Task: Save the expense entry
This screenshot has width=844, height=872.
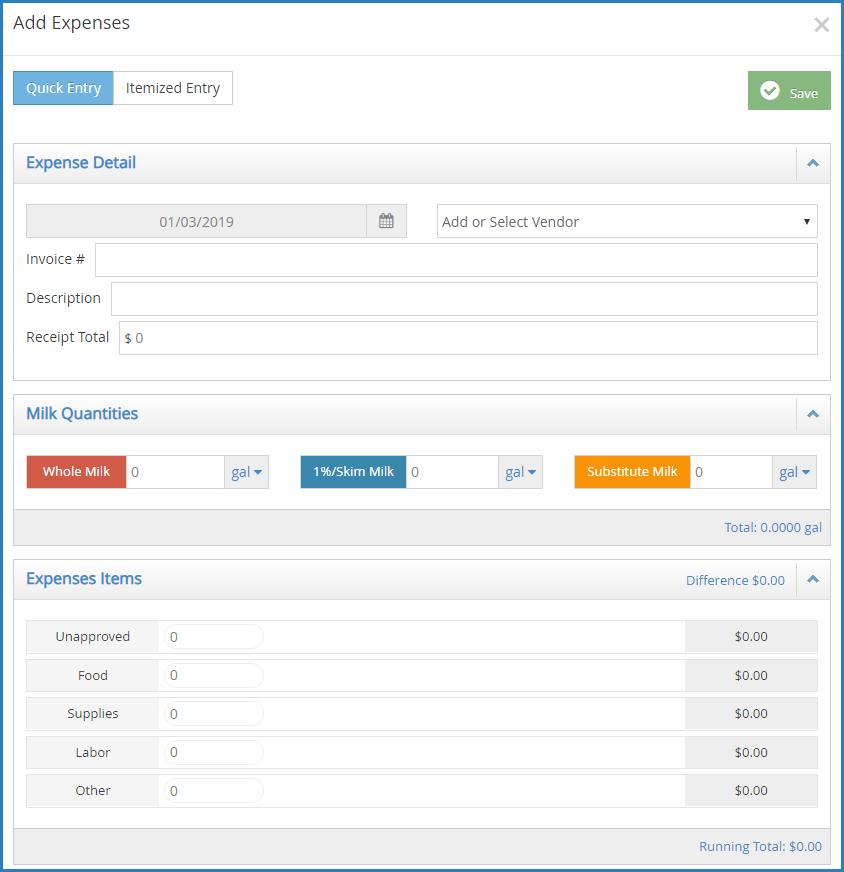Action: tap(789, 91)
